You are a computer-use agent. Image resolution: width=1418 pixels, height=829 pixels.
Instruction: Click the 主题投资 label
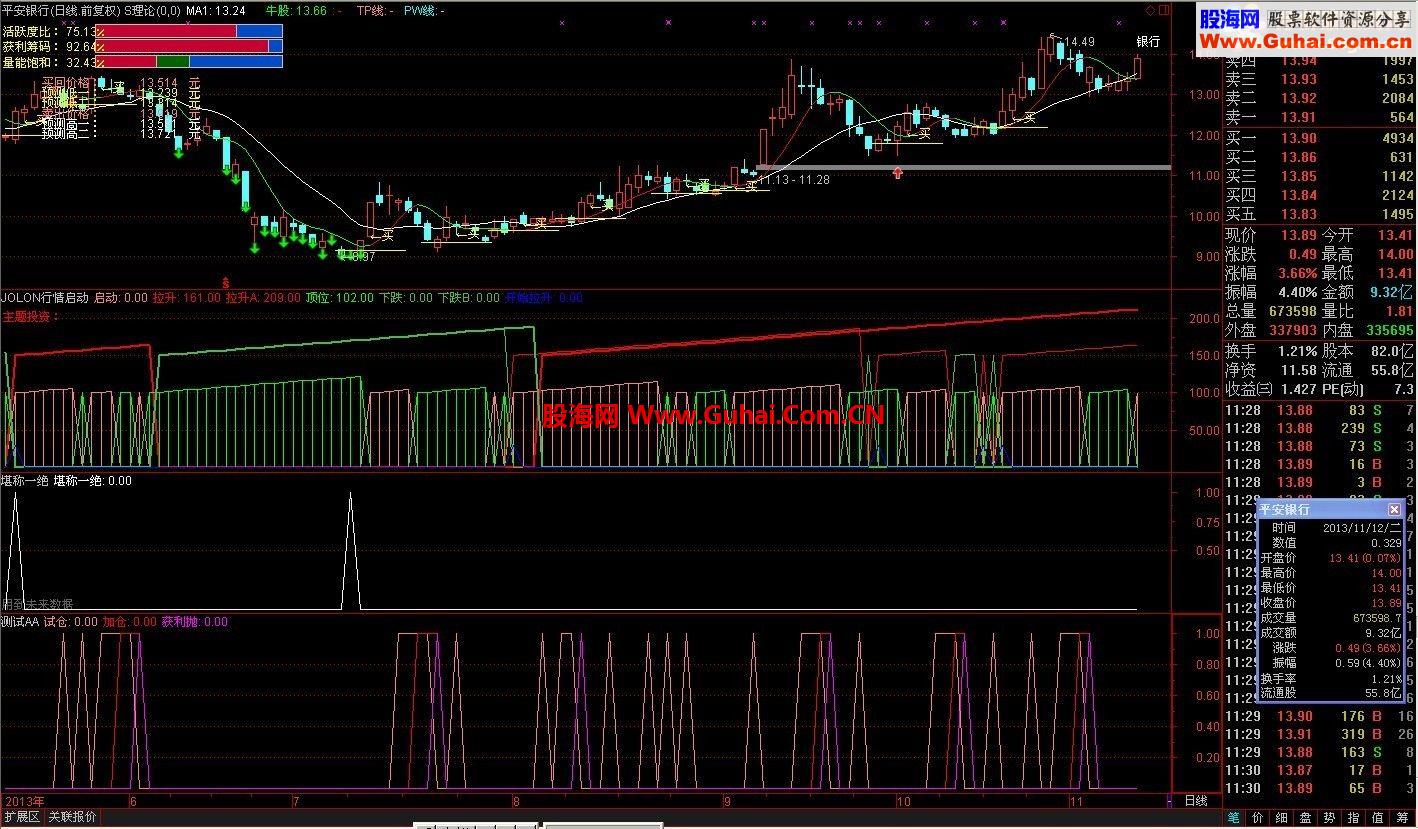pos(31,317)
